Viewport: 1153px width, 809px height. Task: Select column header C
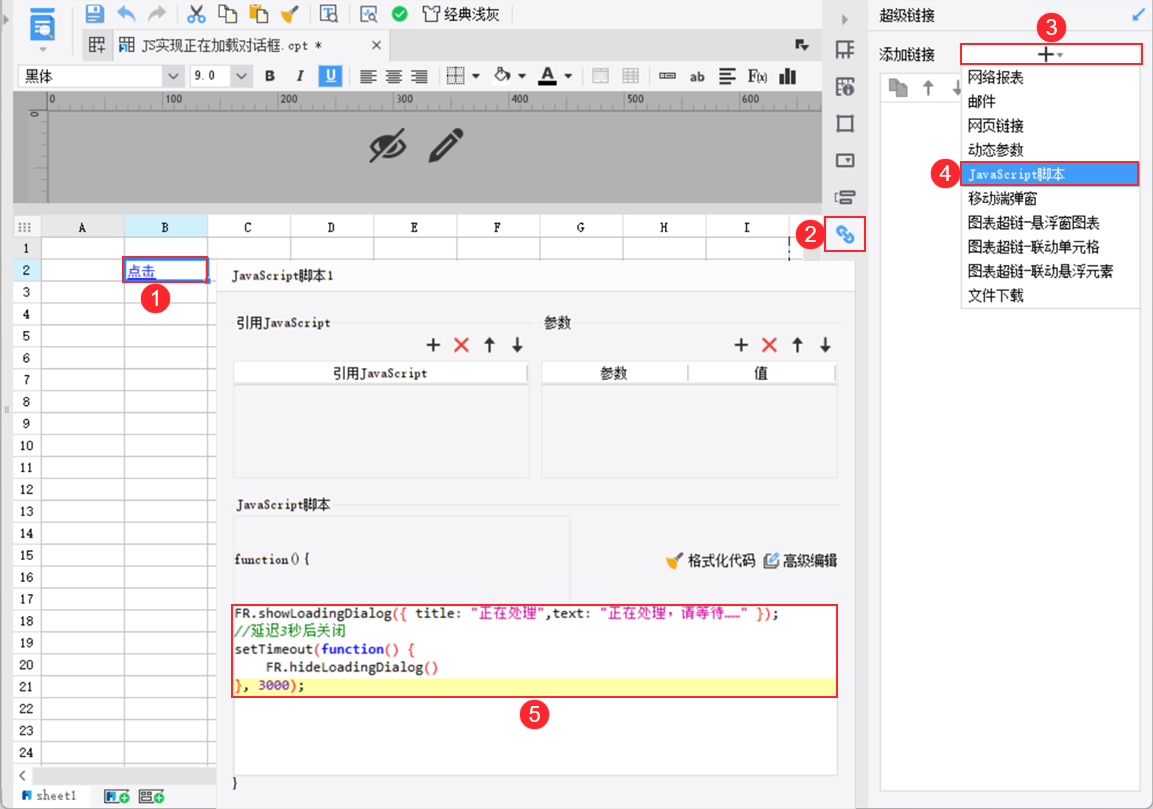point(248,228)
